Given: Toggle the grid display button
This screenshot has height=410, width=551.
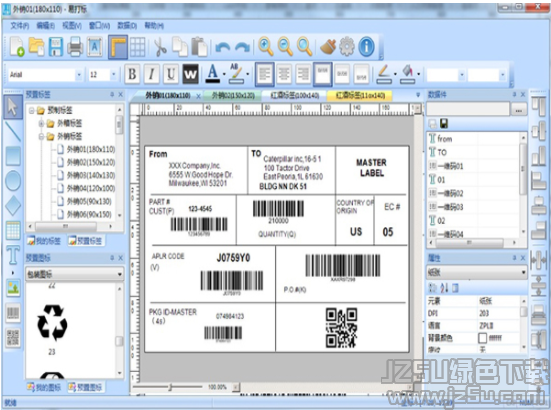Looking at the screenshot, I should pos(137,47).
